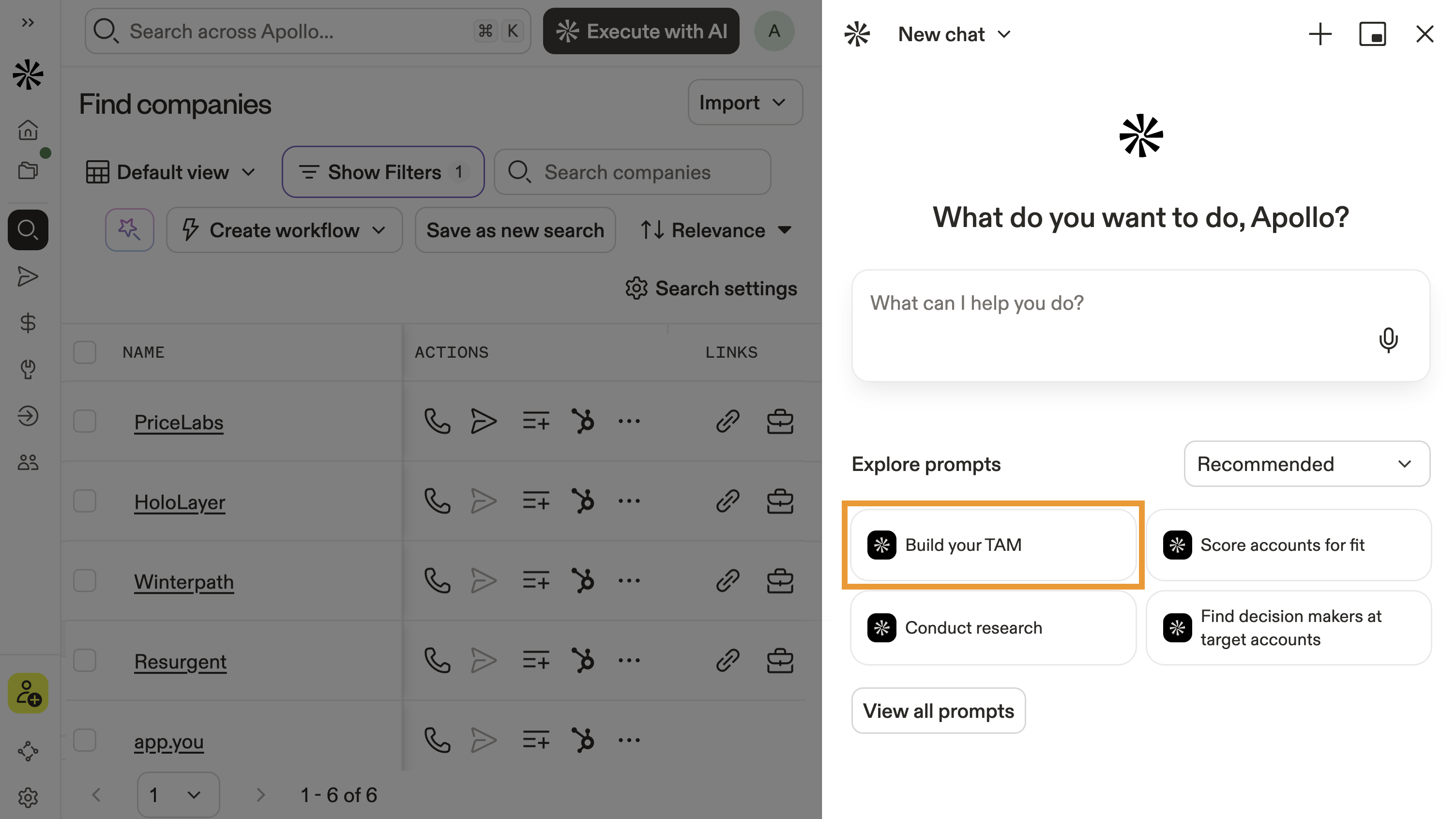Expand the Default view dropdown
Screen dimensions: 1456x819
pyautogui.click(x=171, y=172)
